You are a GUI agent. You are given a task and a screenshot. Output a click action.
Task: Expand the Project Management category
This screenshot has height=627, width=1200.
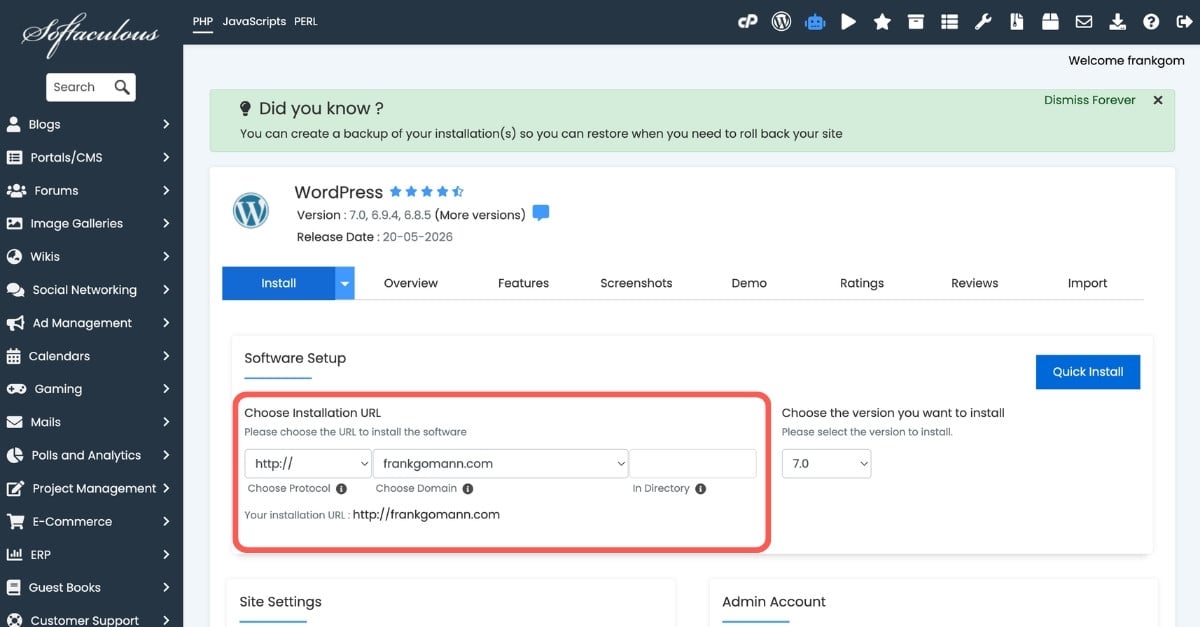coord(91,487)
